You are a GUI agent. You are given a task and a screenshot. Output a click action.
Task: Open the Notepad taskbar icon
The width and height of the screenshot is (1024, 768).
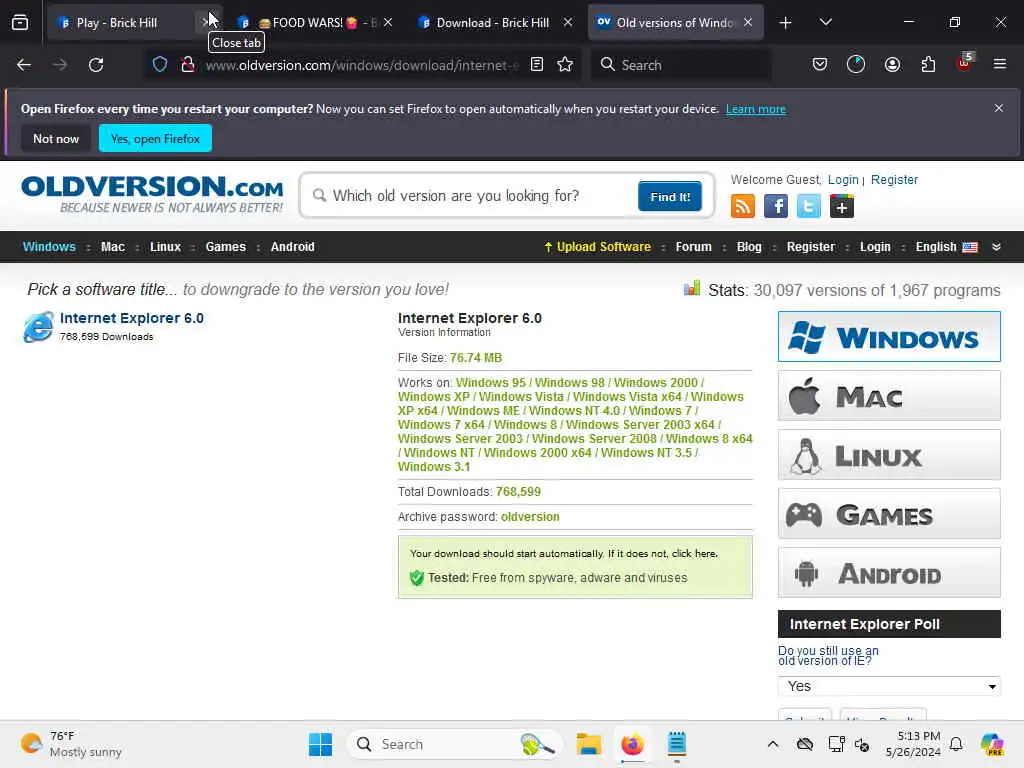click(677, 744)
